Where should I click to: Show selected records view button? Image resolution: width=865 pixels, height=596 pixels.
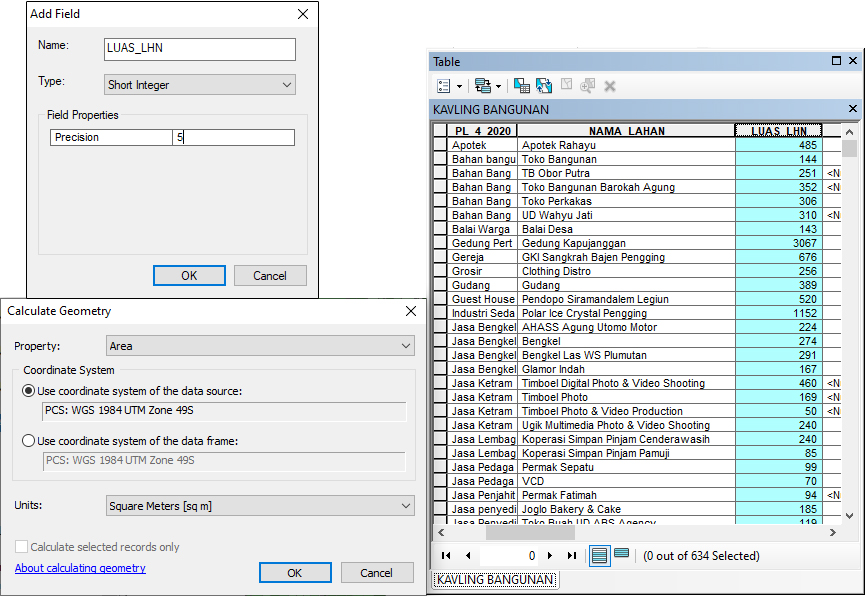(621, 553)
